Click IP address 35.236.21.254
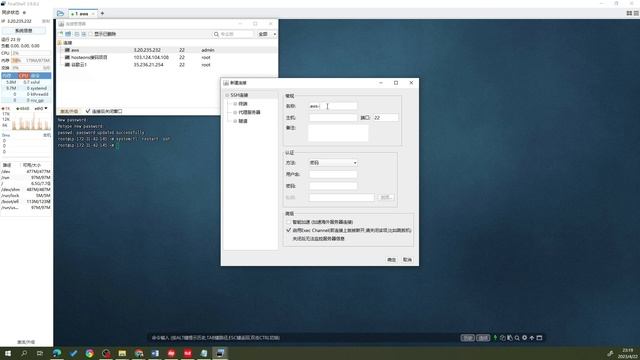The width and height of the screenshot is (640, 360). point(149,65)
